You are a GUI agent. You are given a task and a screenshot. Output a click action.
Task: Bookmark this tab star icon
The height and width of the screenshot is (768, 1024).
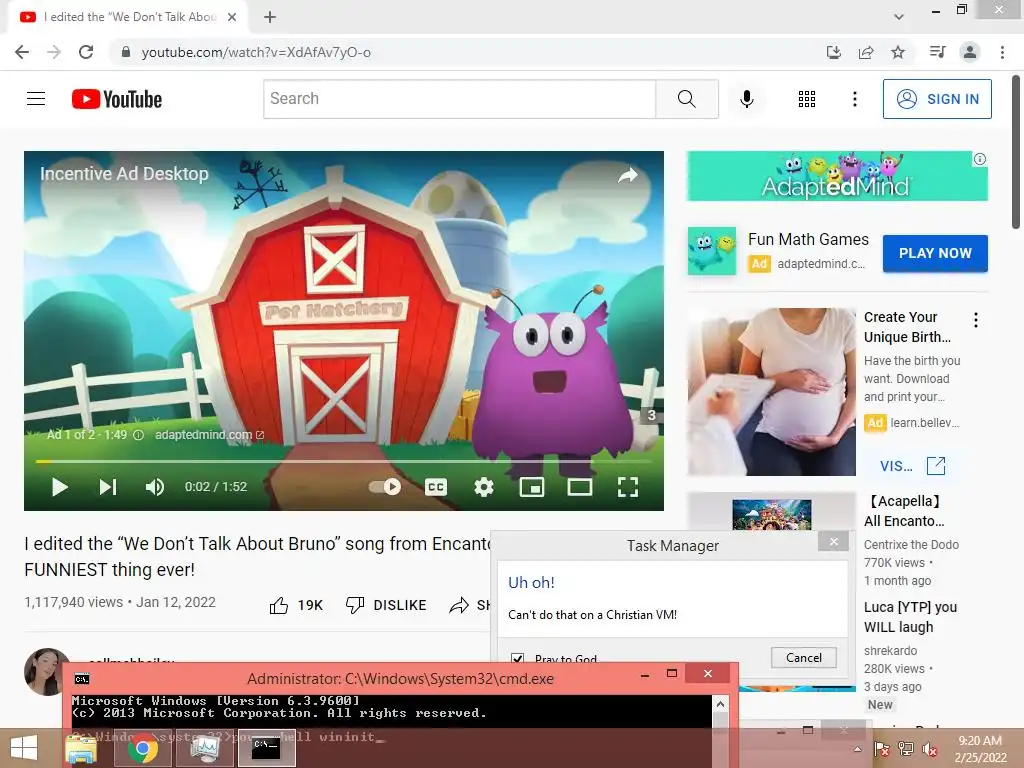click(x=898, y=52)
